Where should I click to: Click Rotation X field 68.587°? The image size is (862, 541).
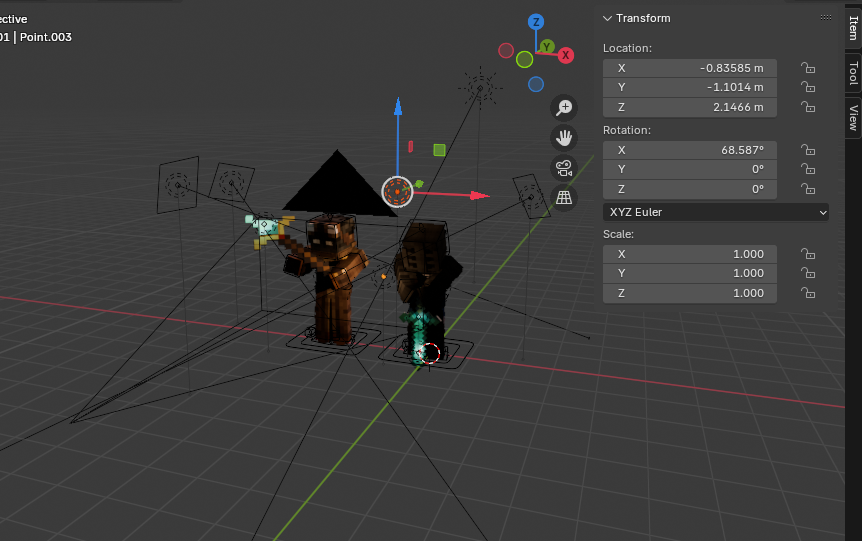690,150
